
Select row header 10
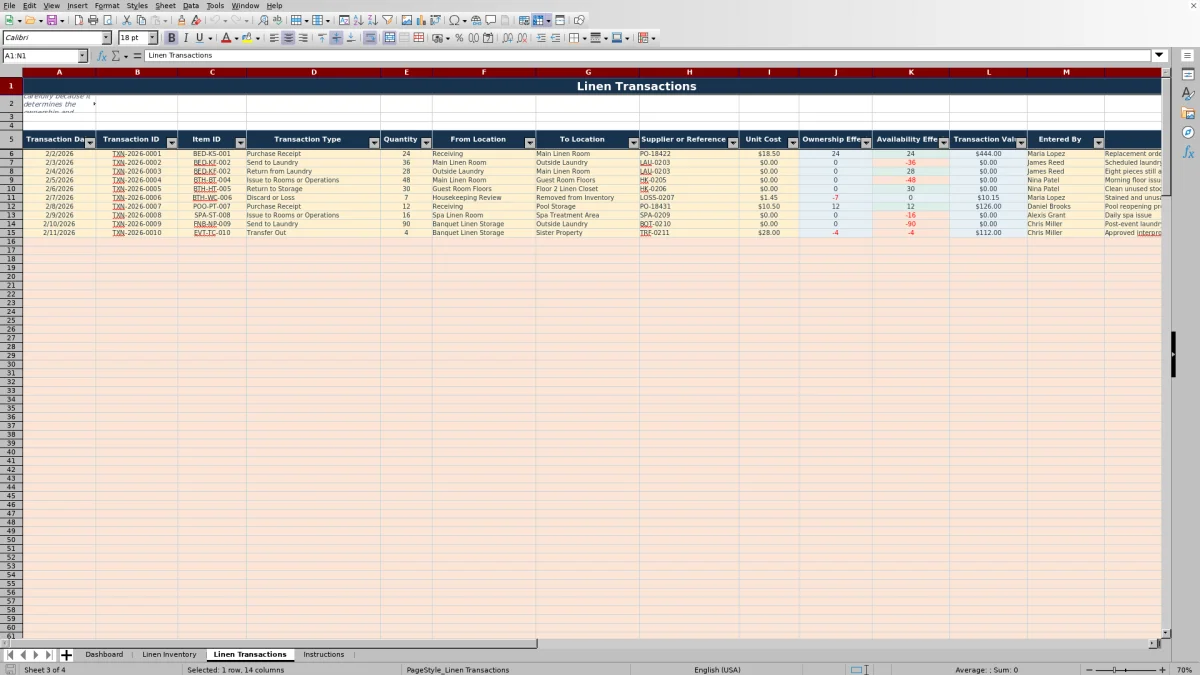(11, 189)
